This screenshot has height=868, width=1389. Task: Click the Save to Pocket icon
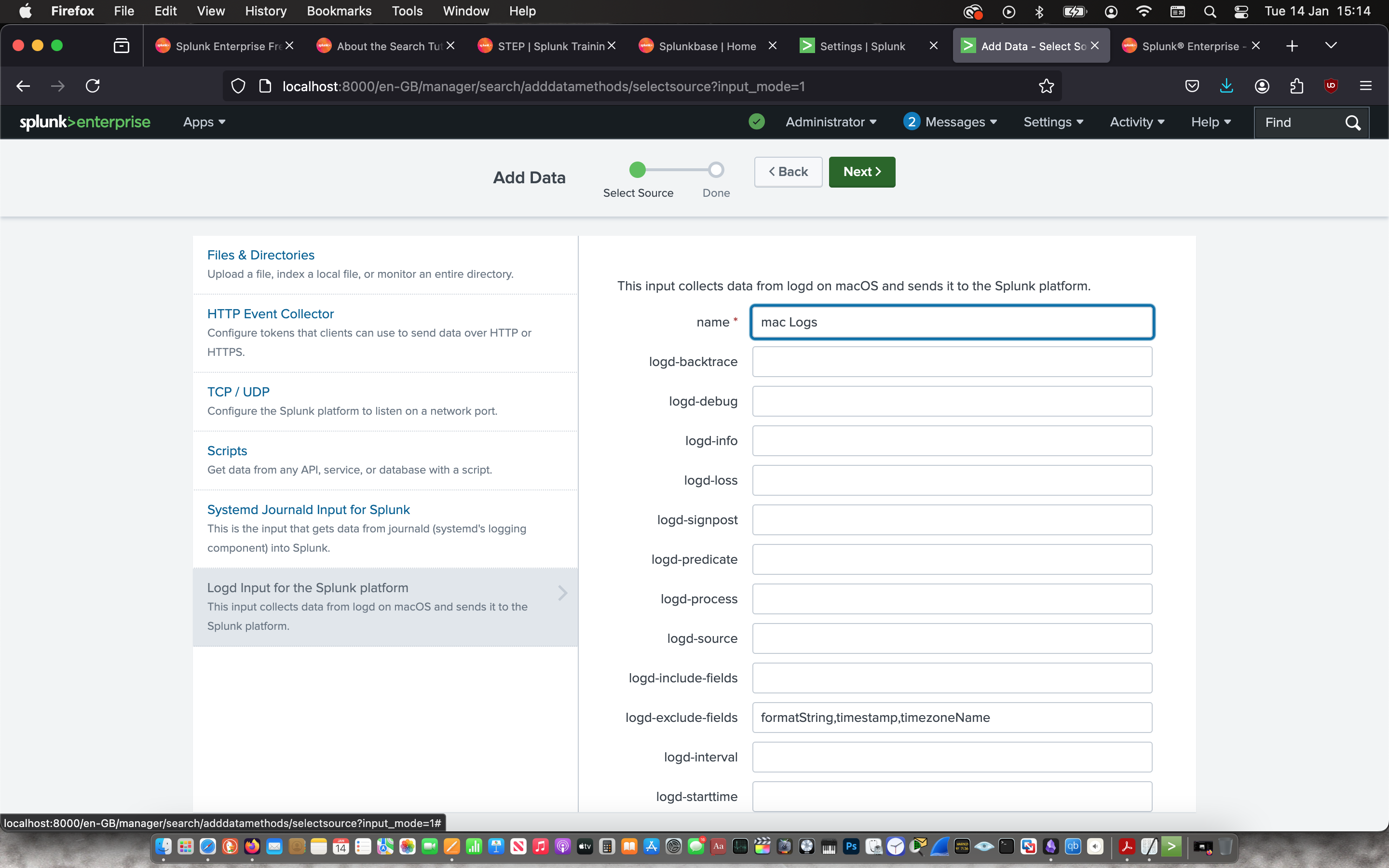(x=1192, y=86)
